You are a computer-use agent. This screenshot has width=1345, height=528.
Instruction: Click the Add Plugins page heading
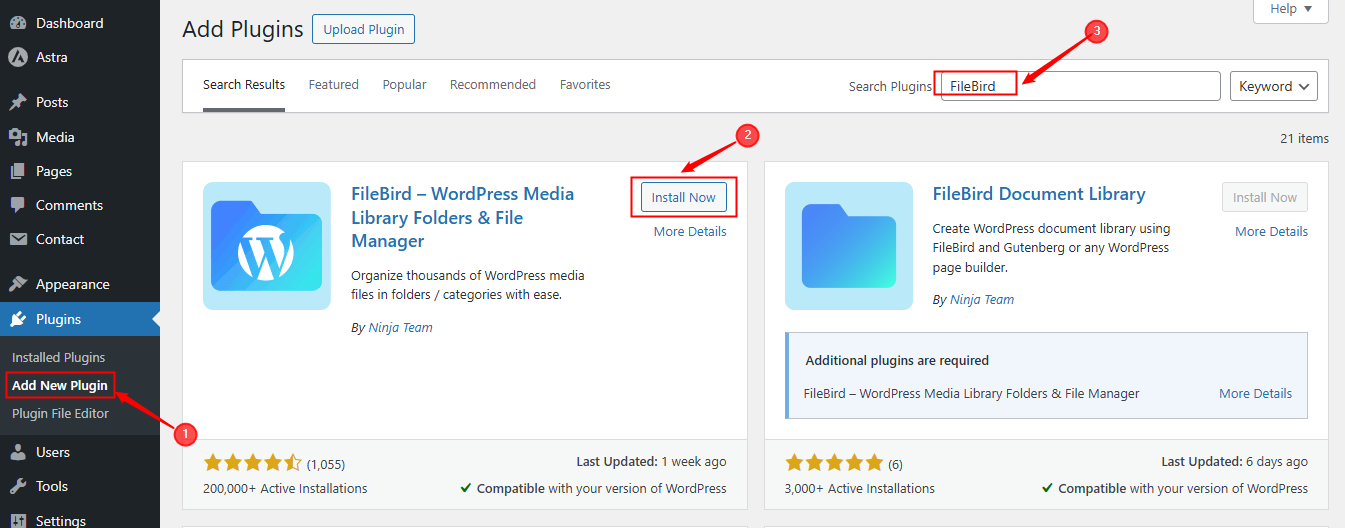pos(243,29)
